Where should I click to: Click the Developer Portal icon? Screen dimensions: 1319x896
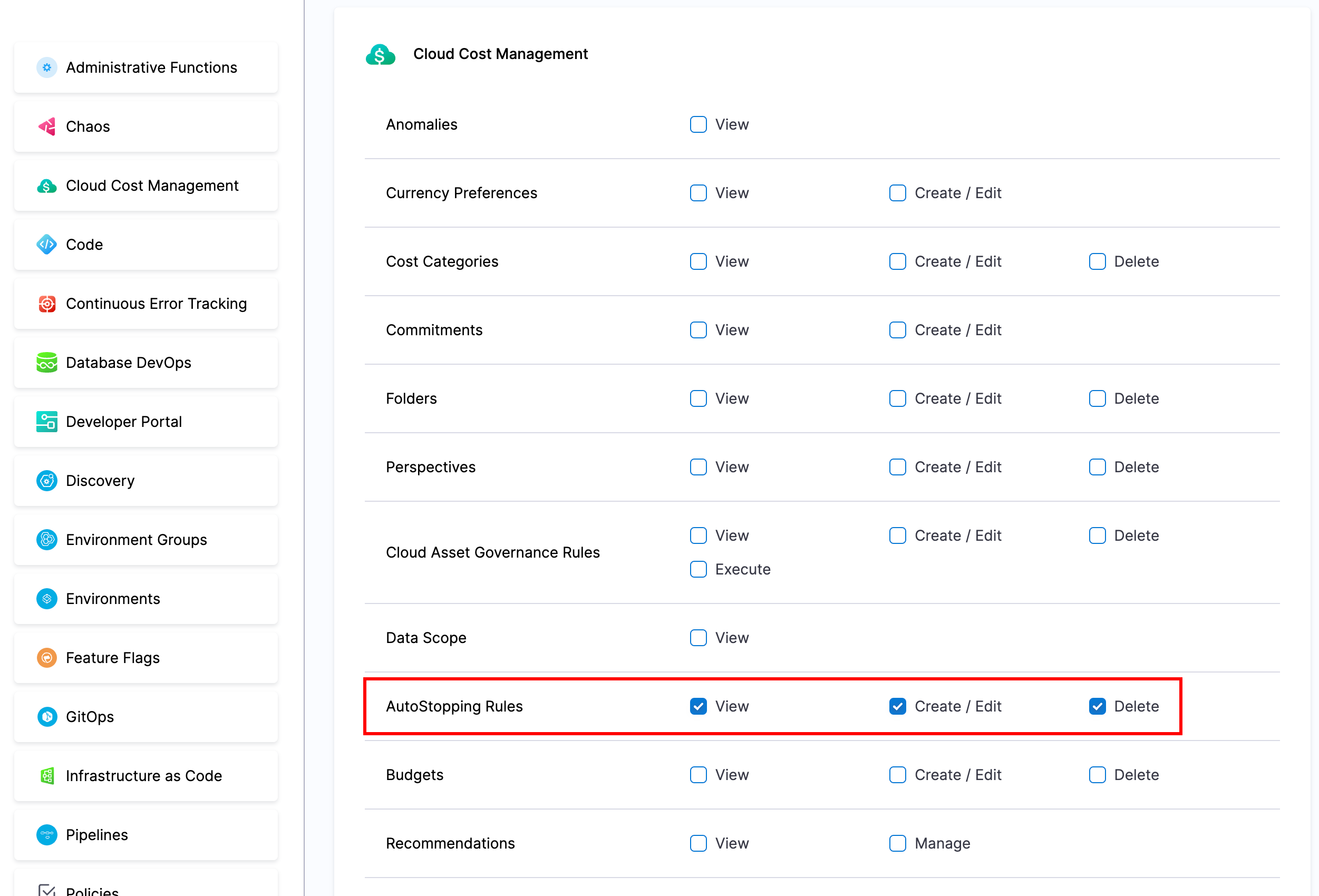46,422
